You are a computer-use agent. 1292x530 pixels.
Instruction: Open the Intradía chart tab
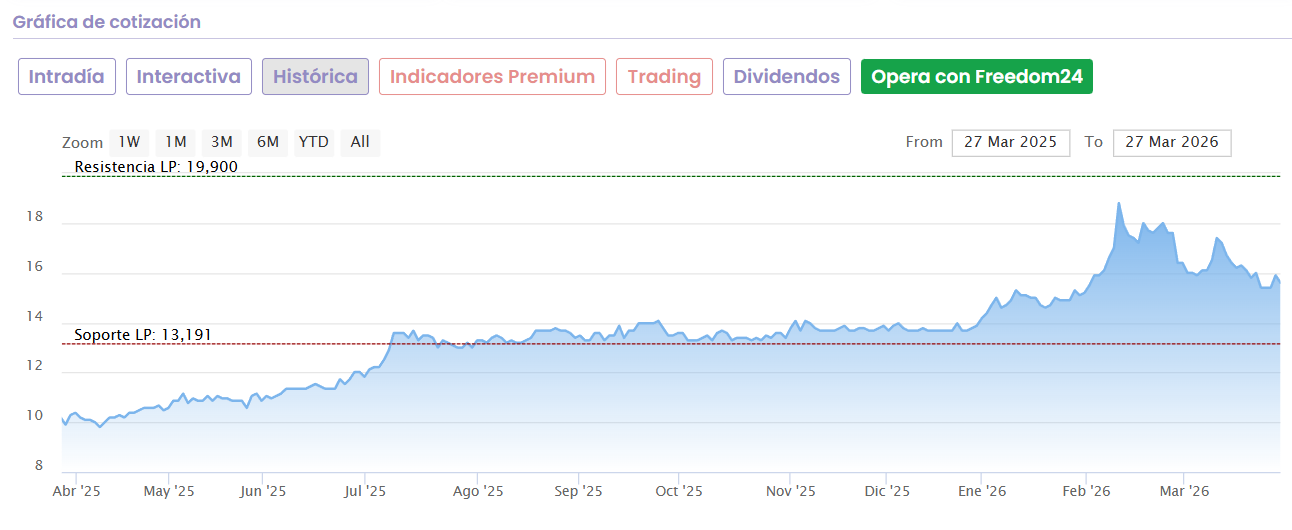(x=67, y=77)
